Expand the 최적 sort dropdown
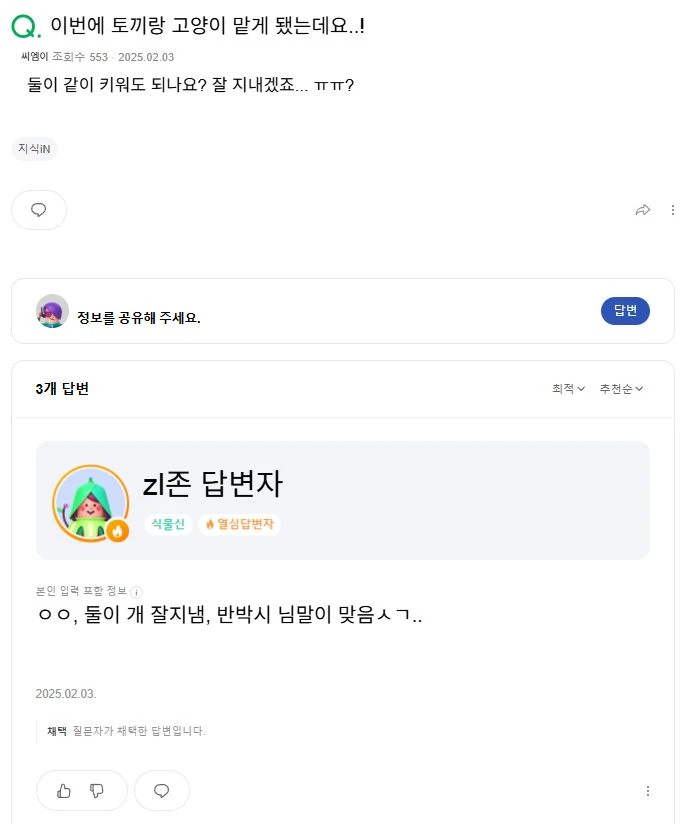The width and height of the screenshot is (680, 824). click(568, 389)
